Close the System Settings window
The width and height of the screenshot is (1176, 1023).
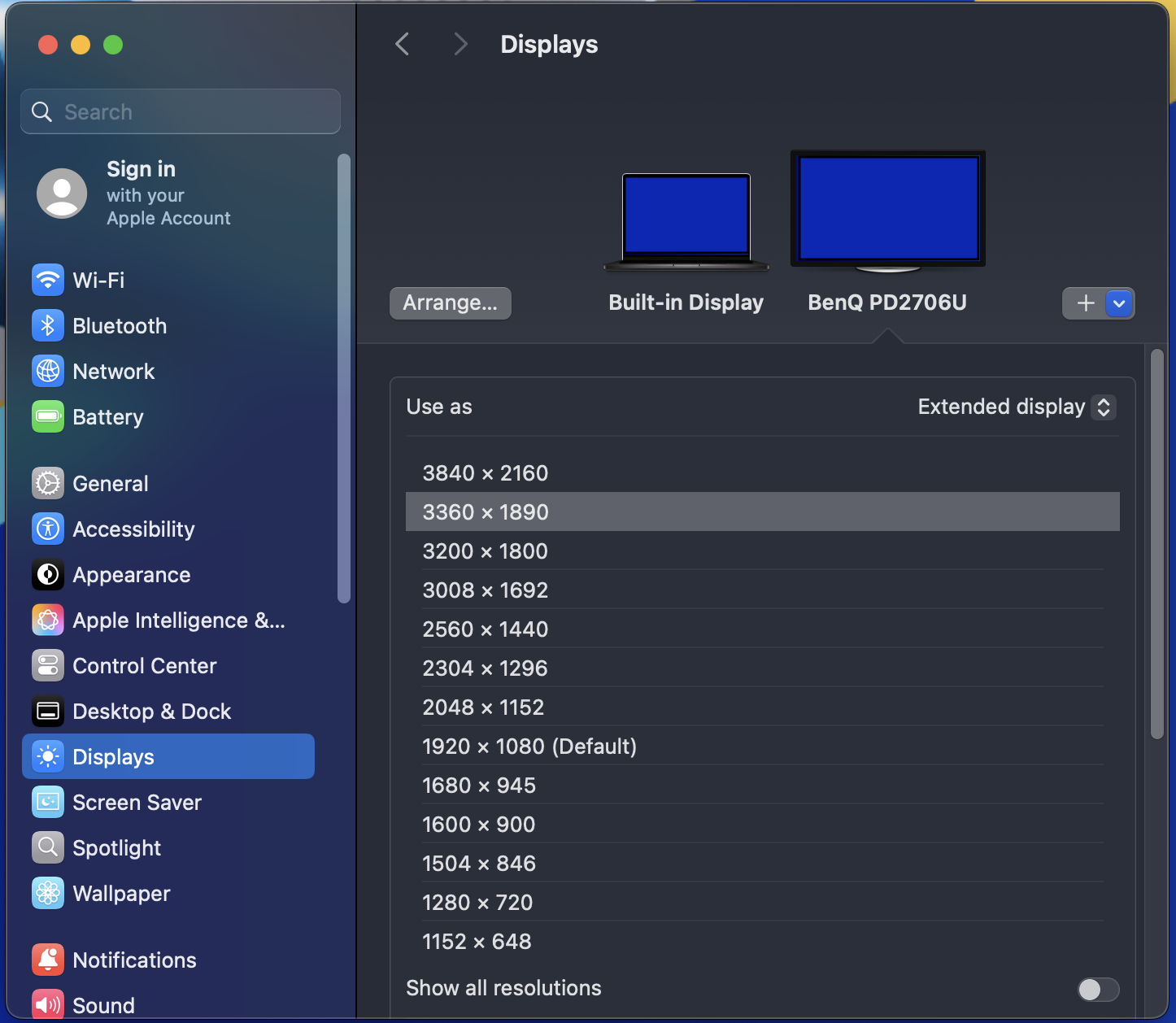point(48,45)
